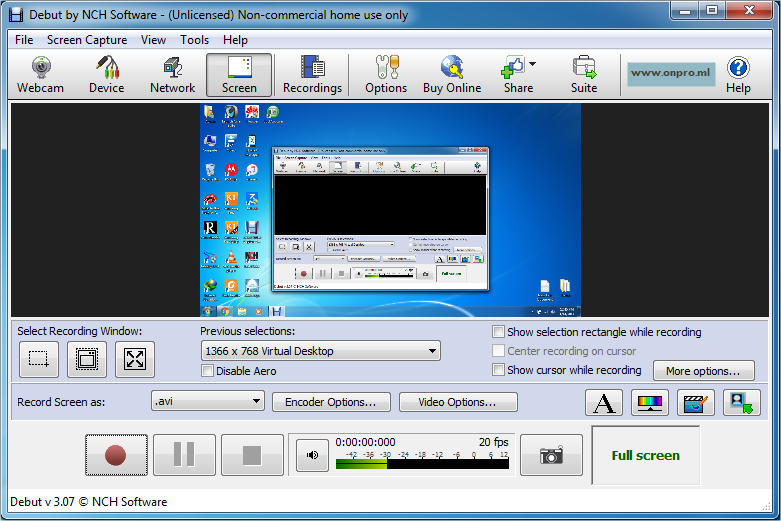Start recording with the red button

pos(116,455)
